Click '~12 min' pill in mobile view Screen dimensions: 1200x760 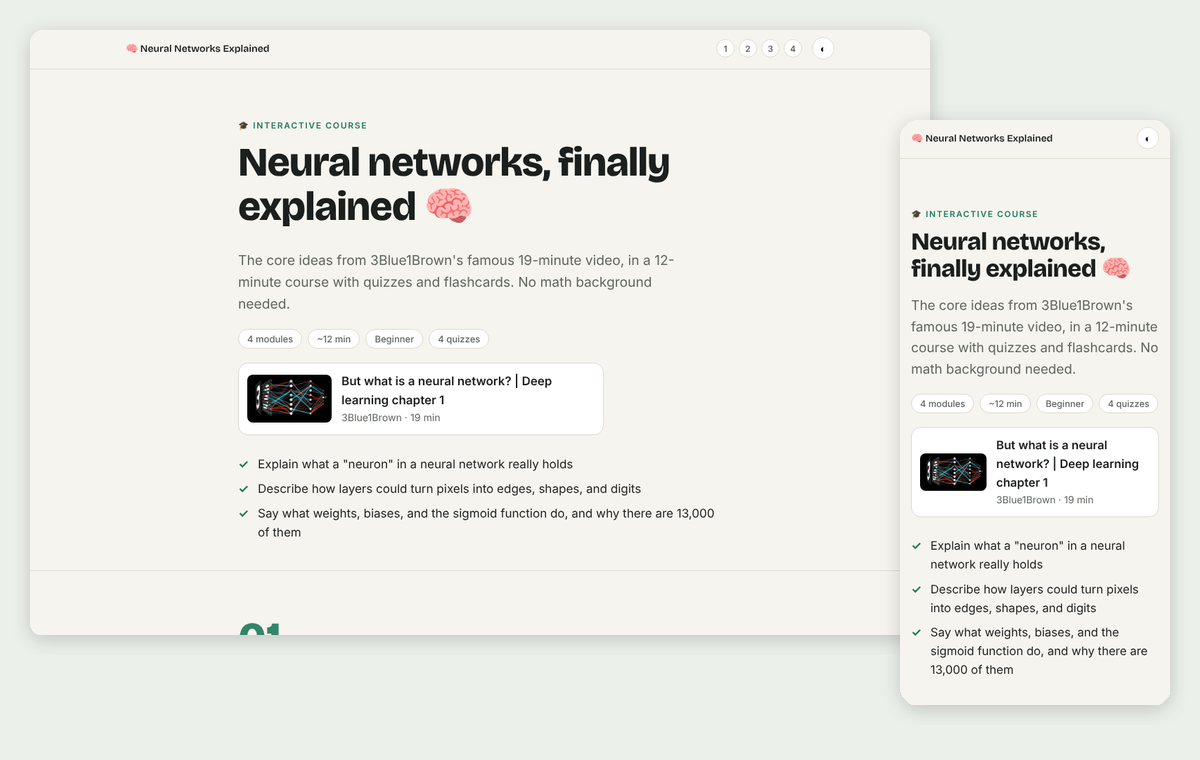1005,404
